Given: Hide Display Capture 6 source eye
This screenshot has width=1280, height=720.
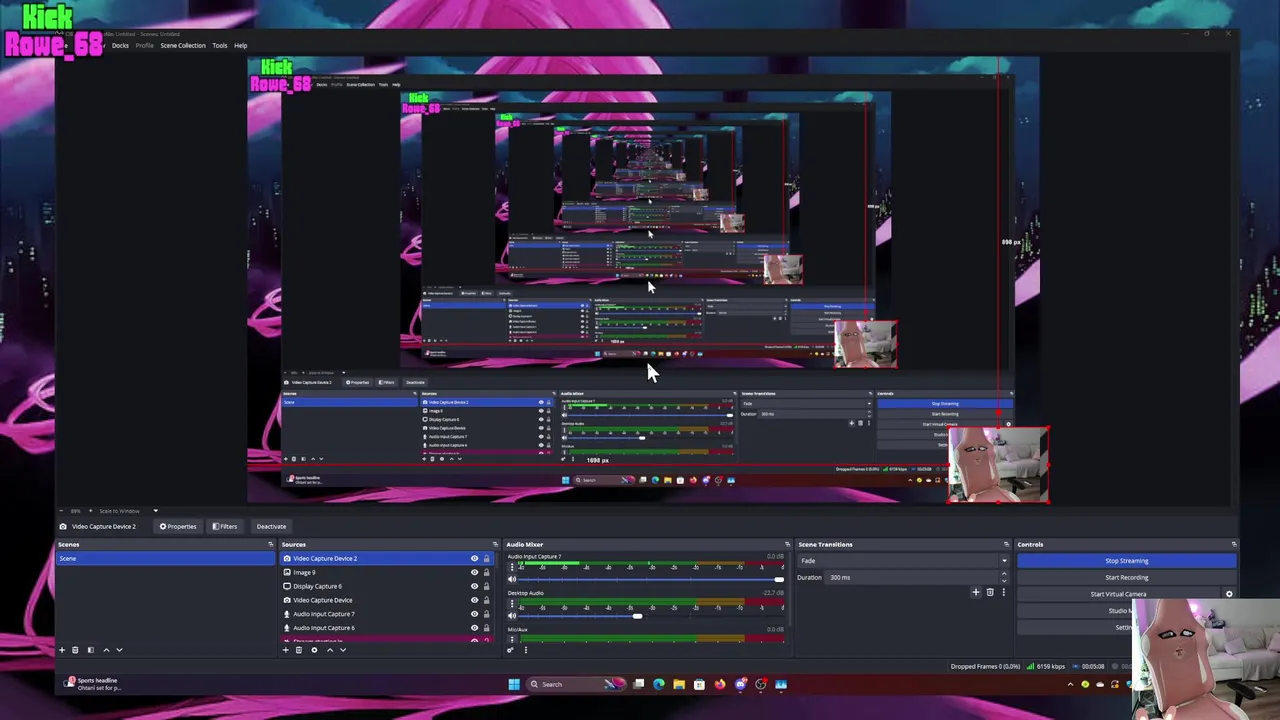Looking at the screenshot, I should pyautogui.click(x=474, y=587).
